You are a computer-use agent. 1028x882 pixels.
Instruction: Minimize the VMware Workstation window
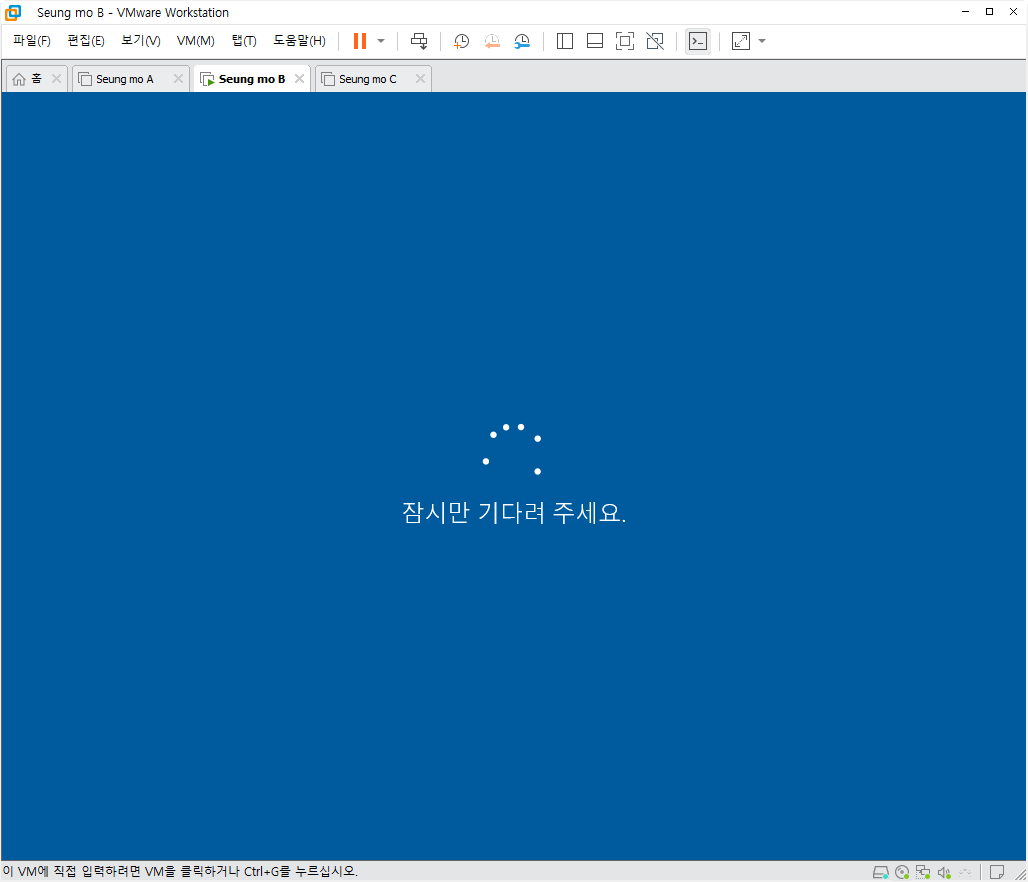(x=966, y=12)
